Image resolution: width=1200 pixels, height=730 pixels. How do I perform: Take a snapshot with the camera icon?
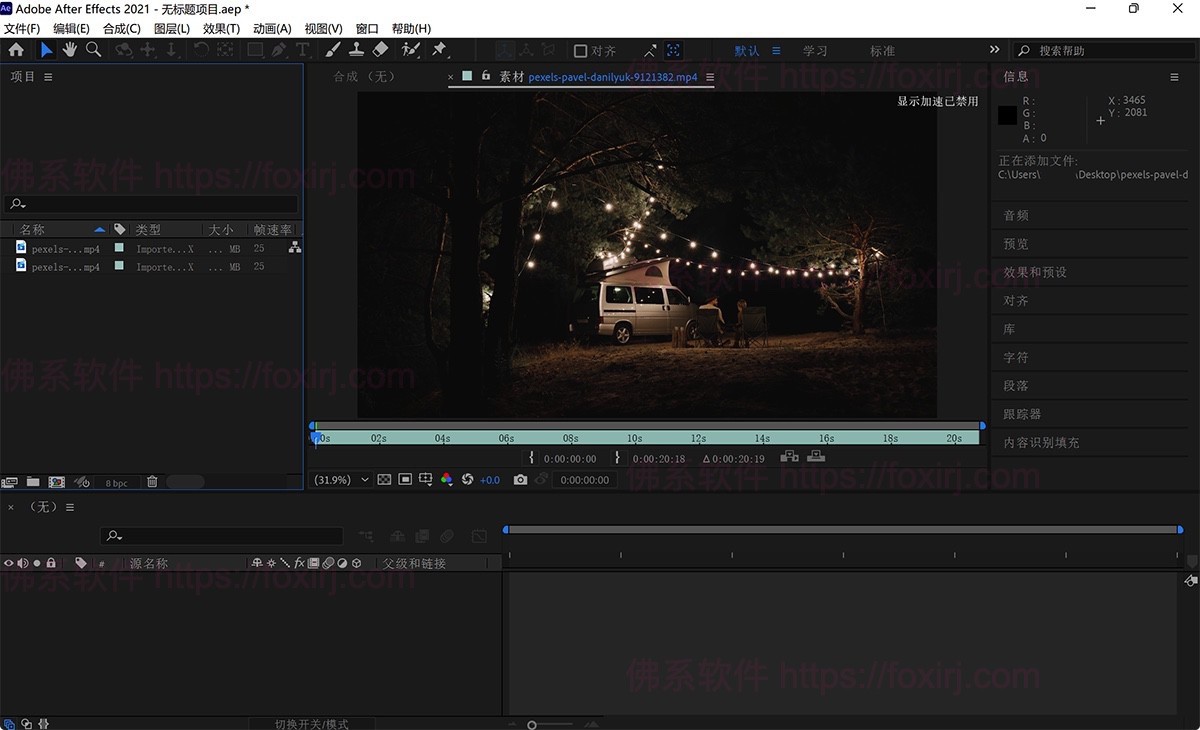click(x=521, y=479)
